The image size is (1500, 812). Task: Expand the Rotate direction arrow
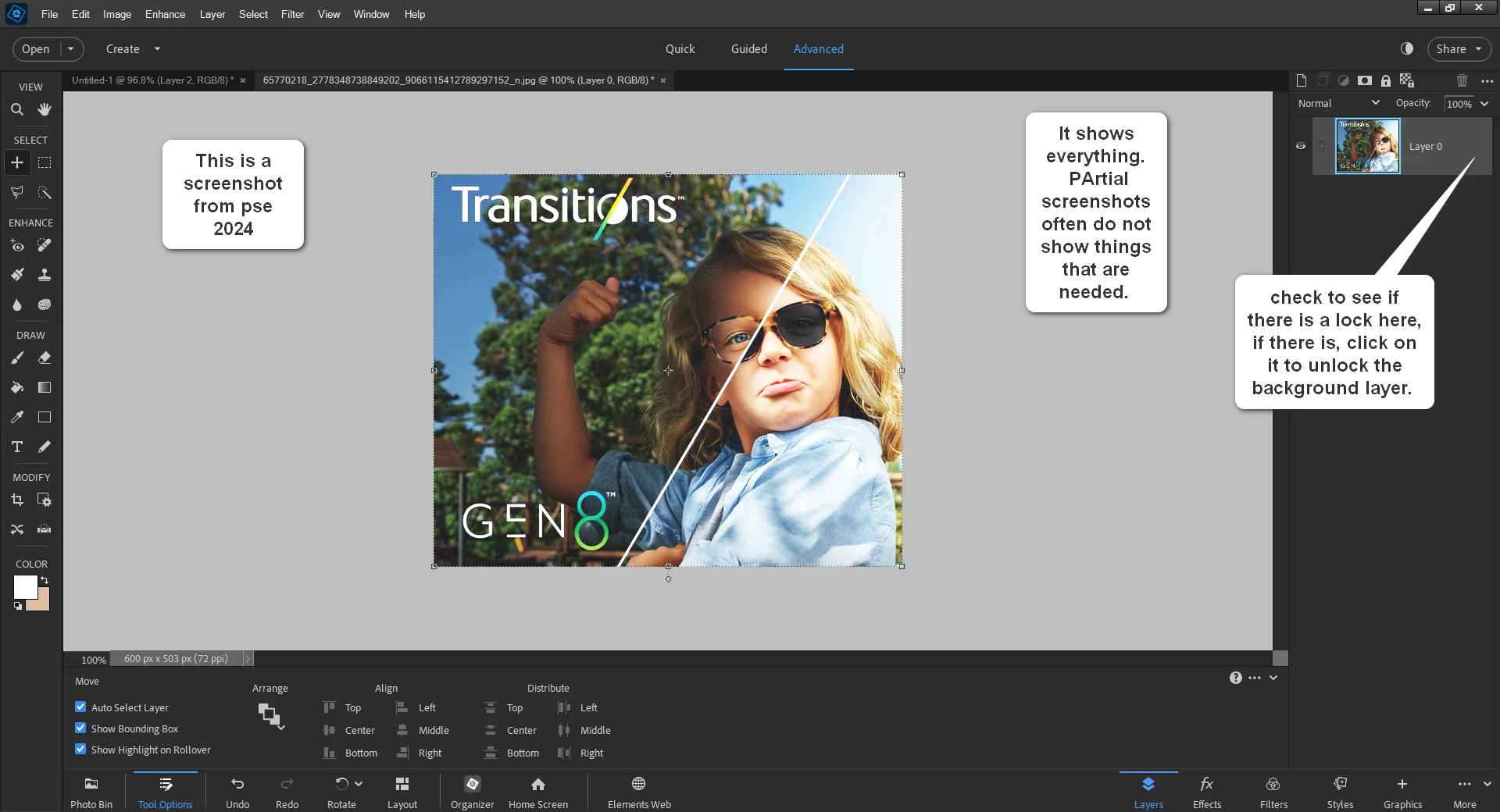[x=359, y=783]
